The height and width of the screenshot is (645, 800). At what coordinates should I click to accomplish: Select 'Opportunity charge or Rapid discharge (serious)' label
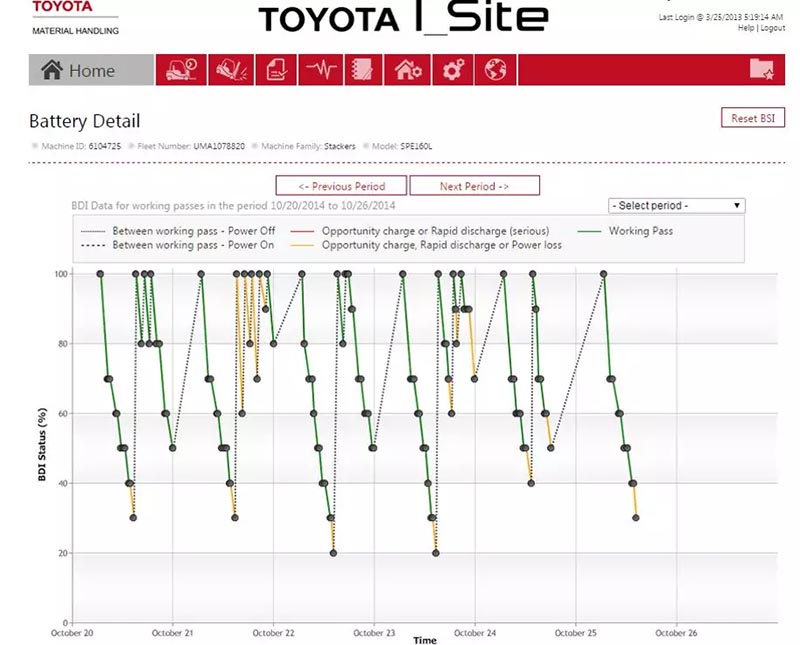point(436,231)
